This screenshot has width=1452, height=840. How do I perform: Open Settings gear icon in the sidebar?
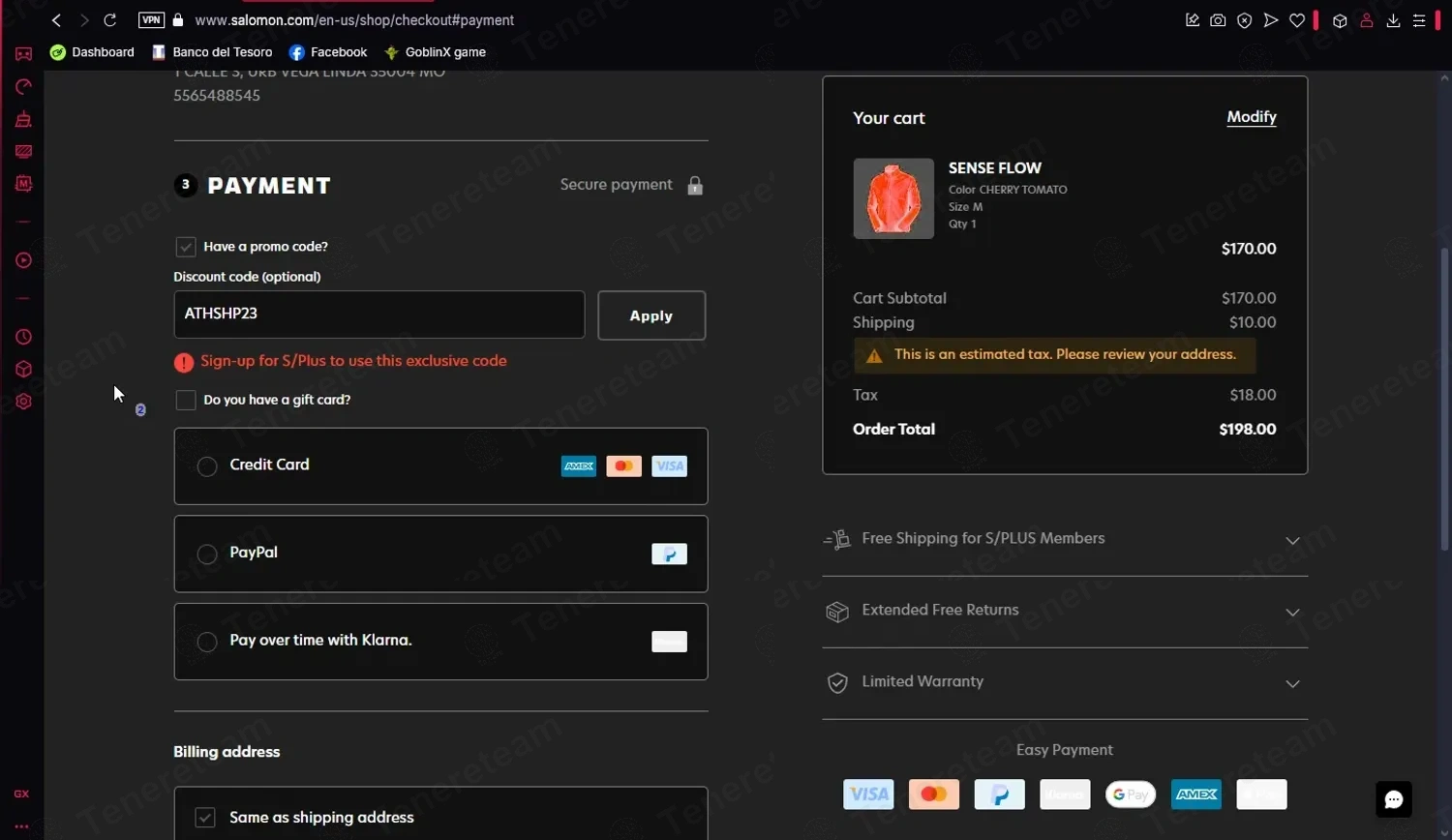(23, 402)
